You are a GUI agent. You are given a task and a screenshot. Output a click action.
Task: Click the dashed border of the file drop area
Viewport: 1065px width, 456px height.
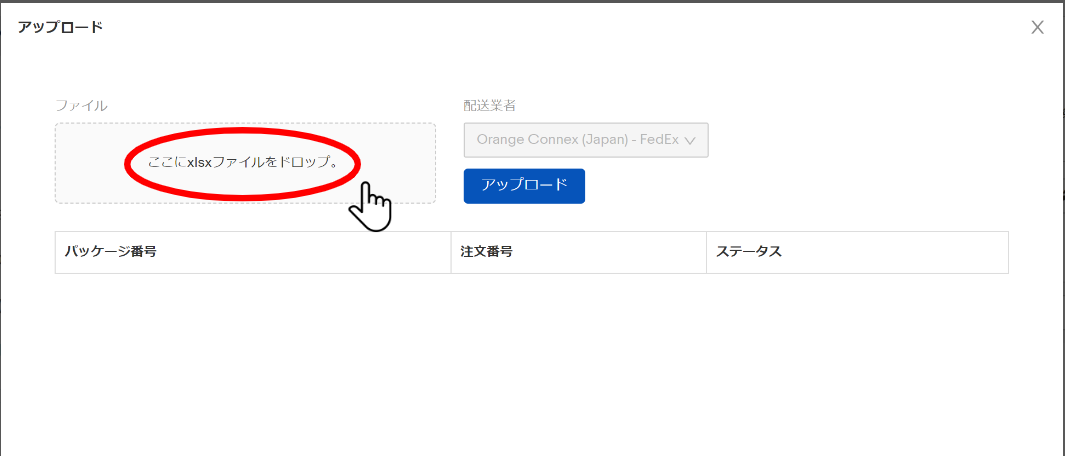[x=245, y=124]
